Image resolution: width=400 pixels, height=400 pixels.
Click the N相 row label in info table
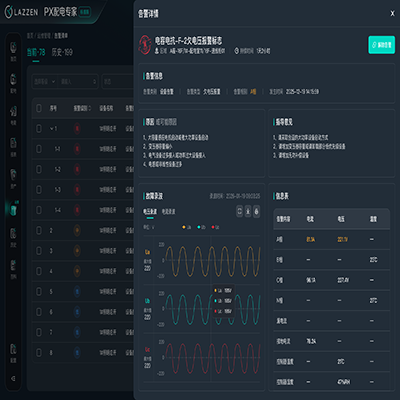click(x=279, y=300)
